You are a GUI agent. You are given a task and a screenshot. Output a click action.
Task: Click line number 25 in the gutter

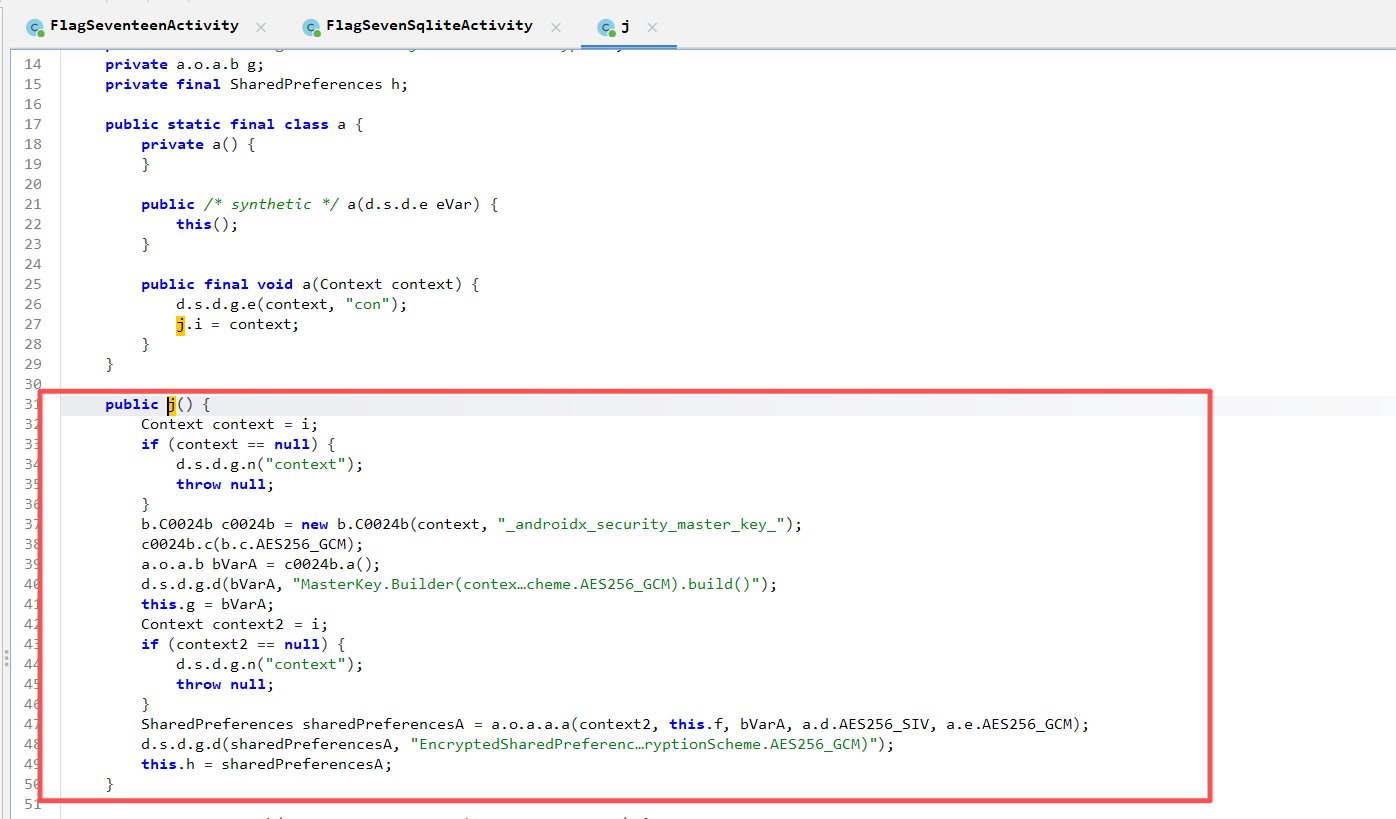point(32,284)
